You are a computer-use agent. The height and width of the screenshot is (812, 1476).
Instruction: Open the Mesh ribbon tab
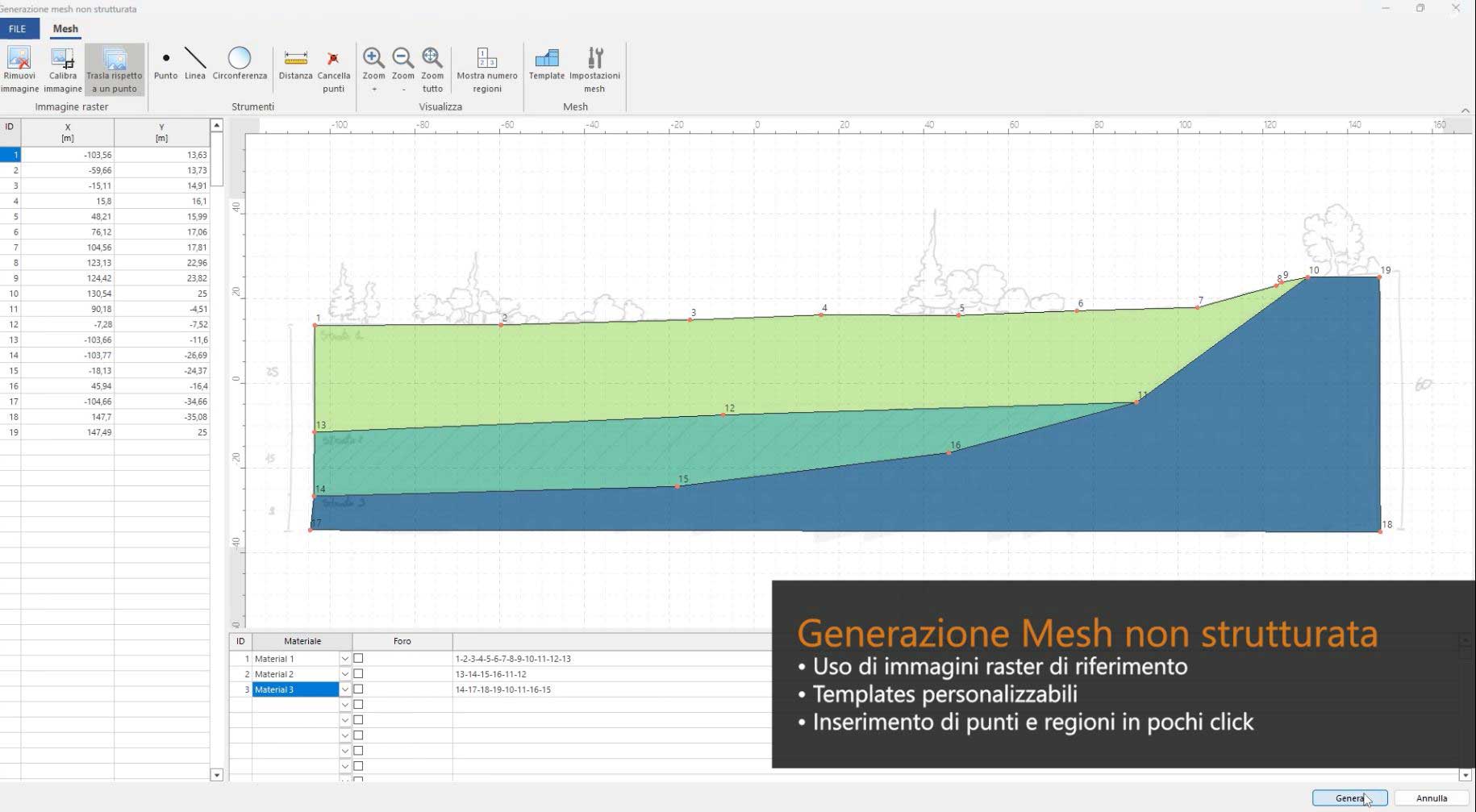tap(65, 28)
